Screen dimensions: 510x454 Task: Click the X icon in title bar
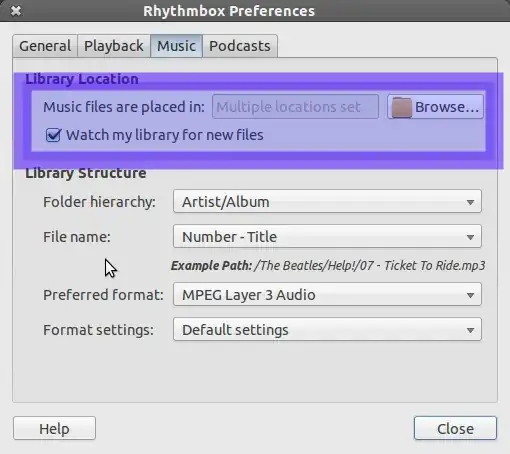16,11
